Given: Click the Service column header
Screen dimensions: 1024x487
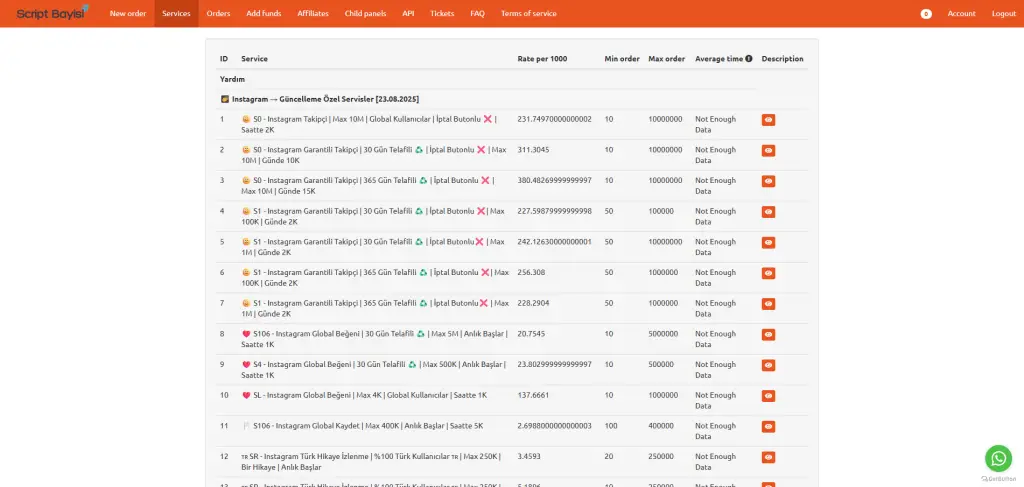Looking at the screenshot, I should click(254, 59).
